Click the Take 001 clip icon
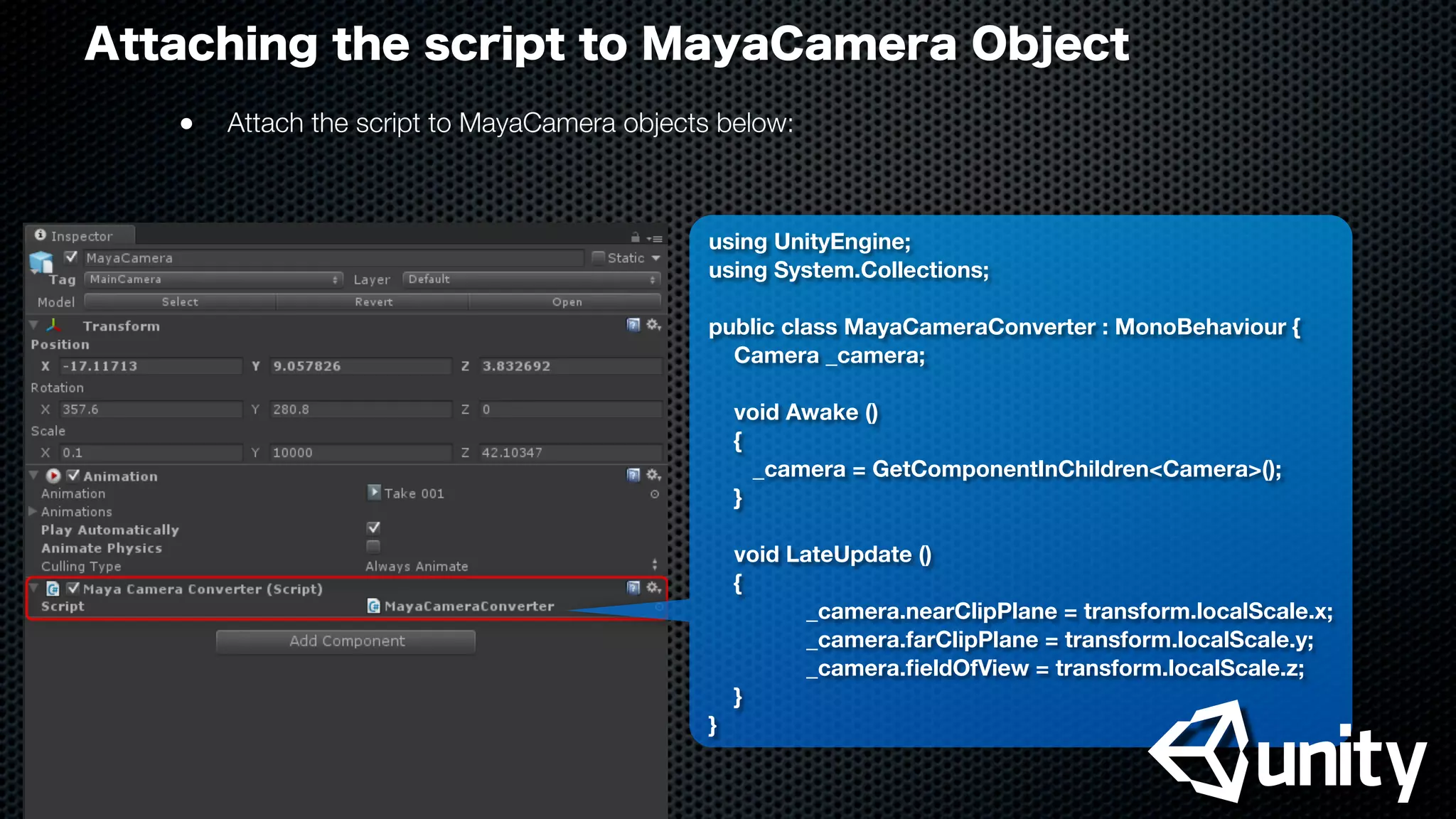This screenshot has width=1456, height=819. point(374,492)
